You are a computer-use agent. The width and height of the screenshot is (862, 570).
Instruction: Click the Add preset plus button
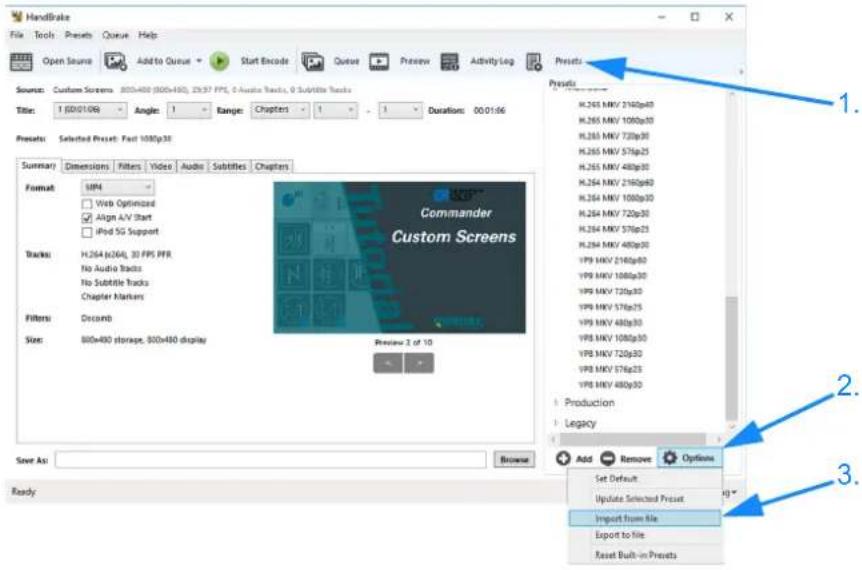(573, 458)
